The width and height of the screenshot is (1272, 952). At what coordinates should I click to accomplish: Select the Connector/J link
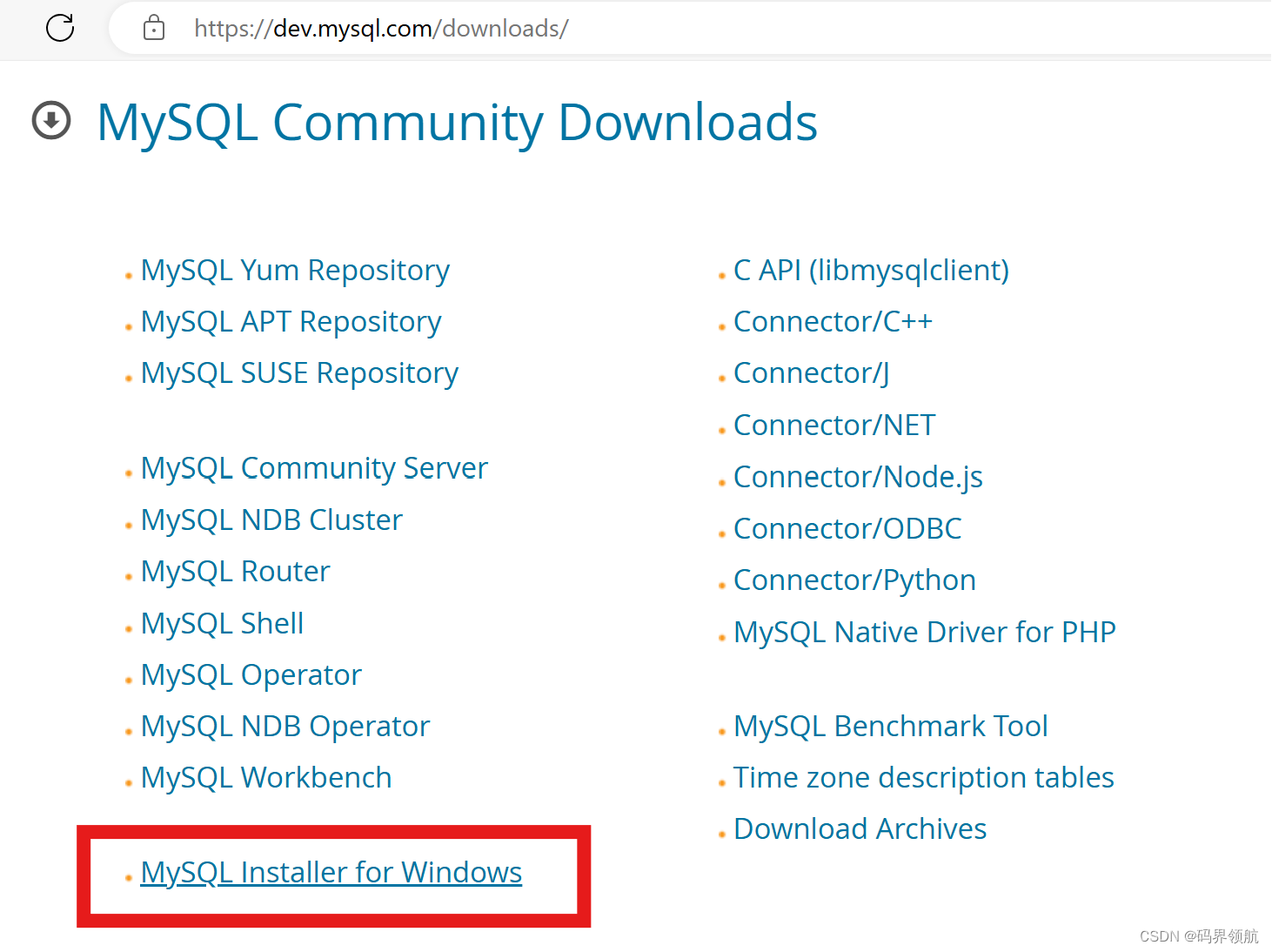click(811, 373)
